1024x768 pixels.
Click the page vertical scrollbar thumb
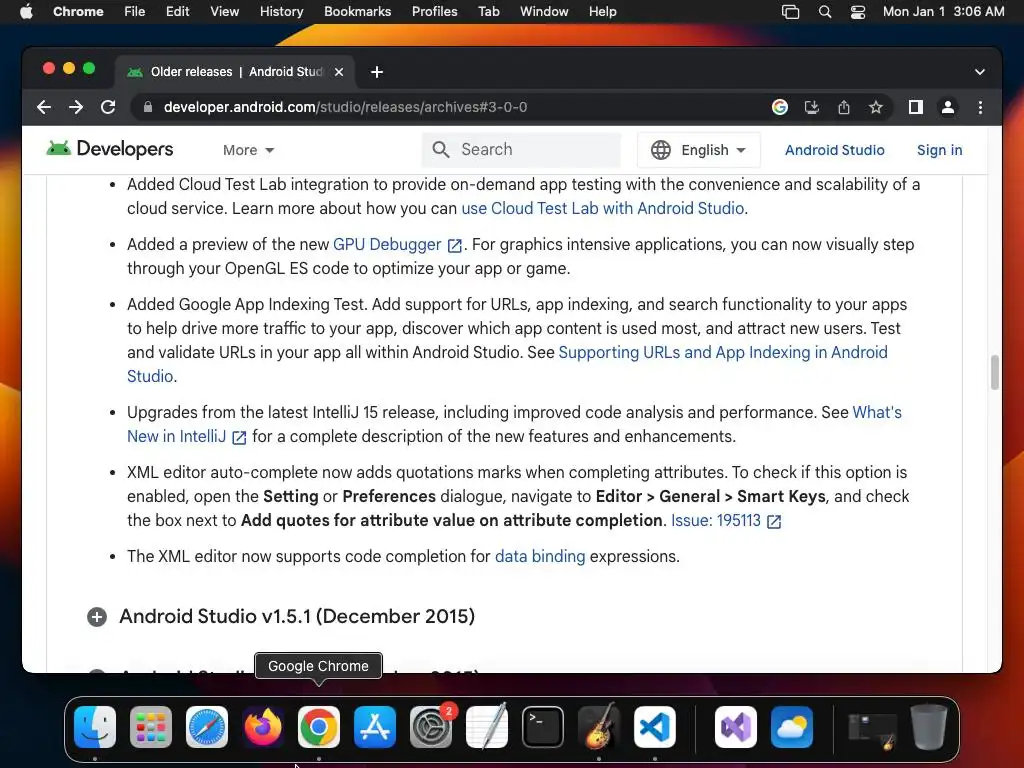pyautogui.click(x=995, y=372)
